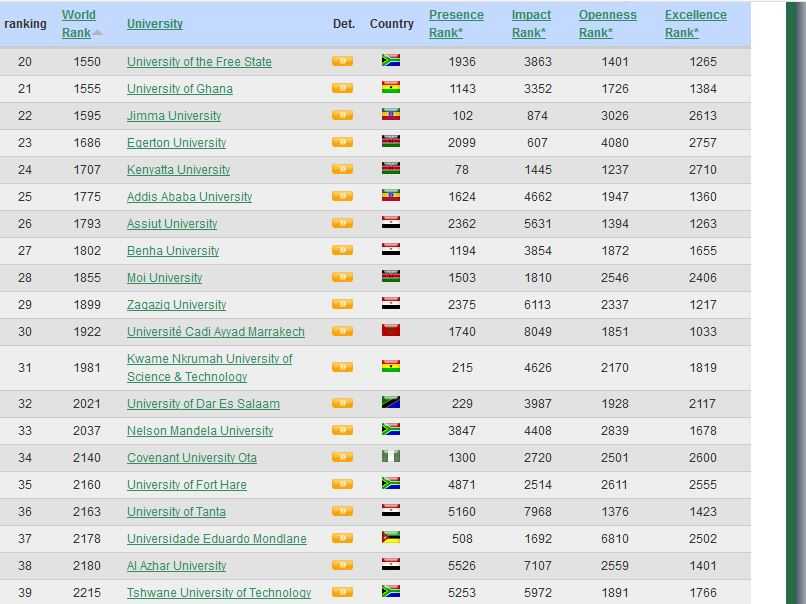806x604 pixels.
Task: Sort by Impact Rank column
Action: pos(531,24)
